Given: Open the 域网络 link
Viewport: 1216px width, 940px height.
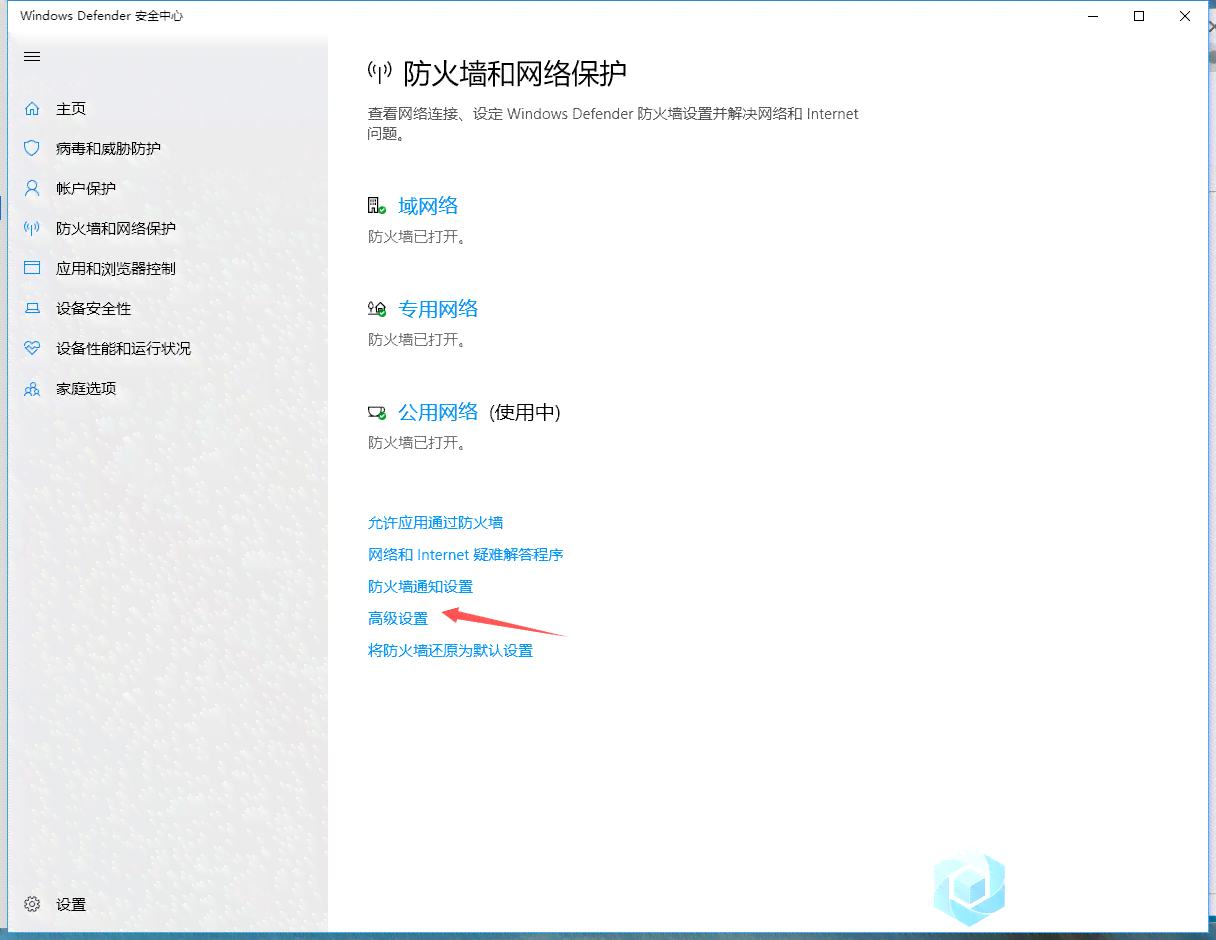Looking at the screenshot, I should [x=428, y=206].
